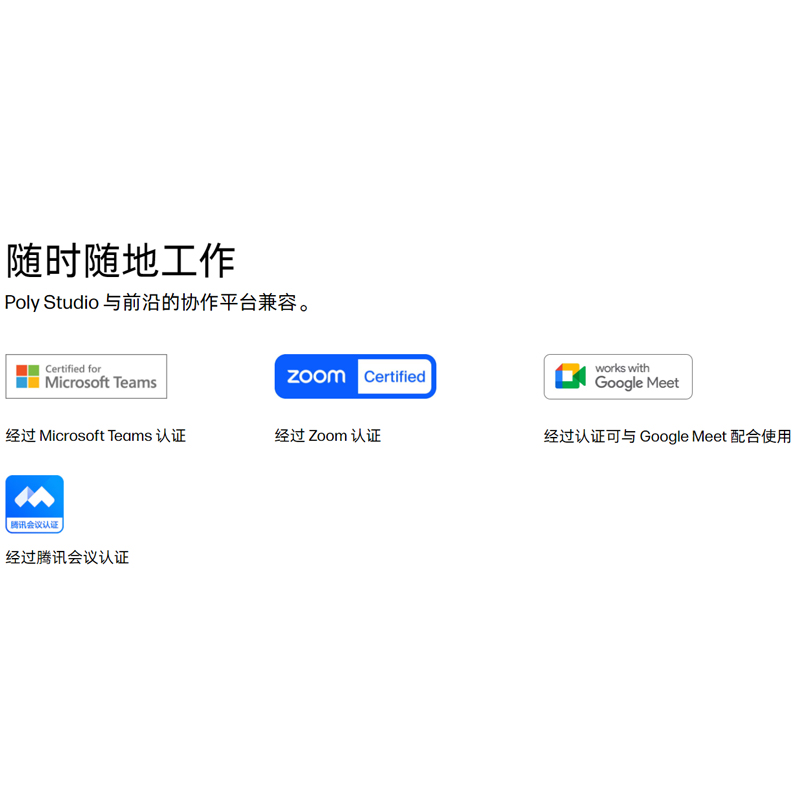The height and width of the screenshot is (800, 800).
Task: Click small "Certified for" text in Teams badge
Action: click(x=73, y=368)
